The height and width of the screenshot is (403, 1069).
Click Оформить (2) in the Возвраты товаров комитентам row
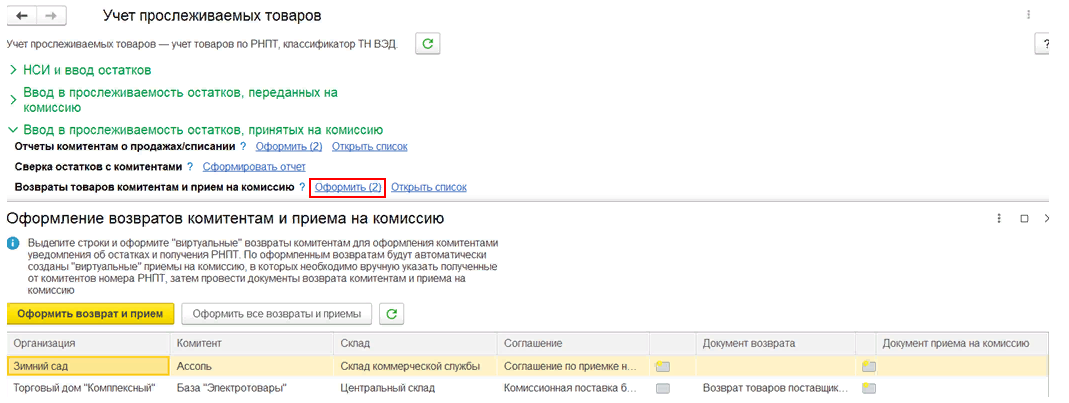click(347, 187)
